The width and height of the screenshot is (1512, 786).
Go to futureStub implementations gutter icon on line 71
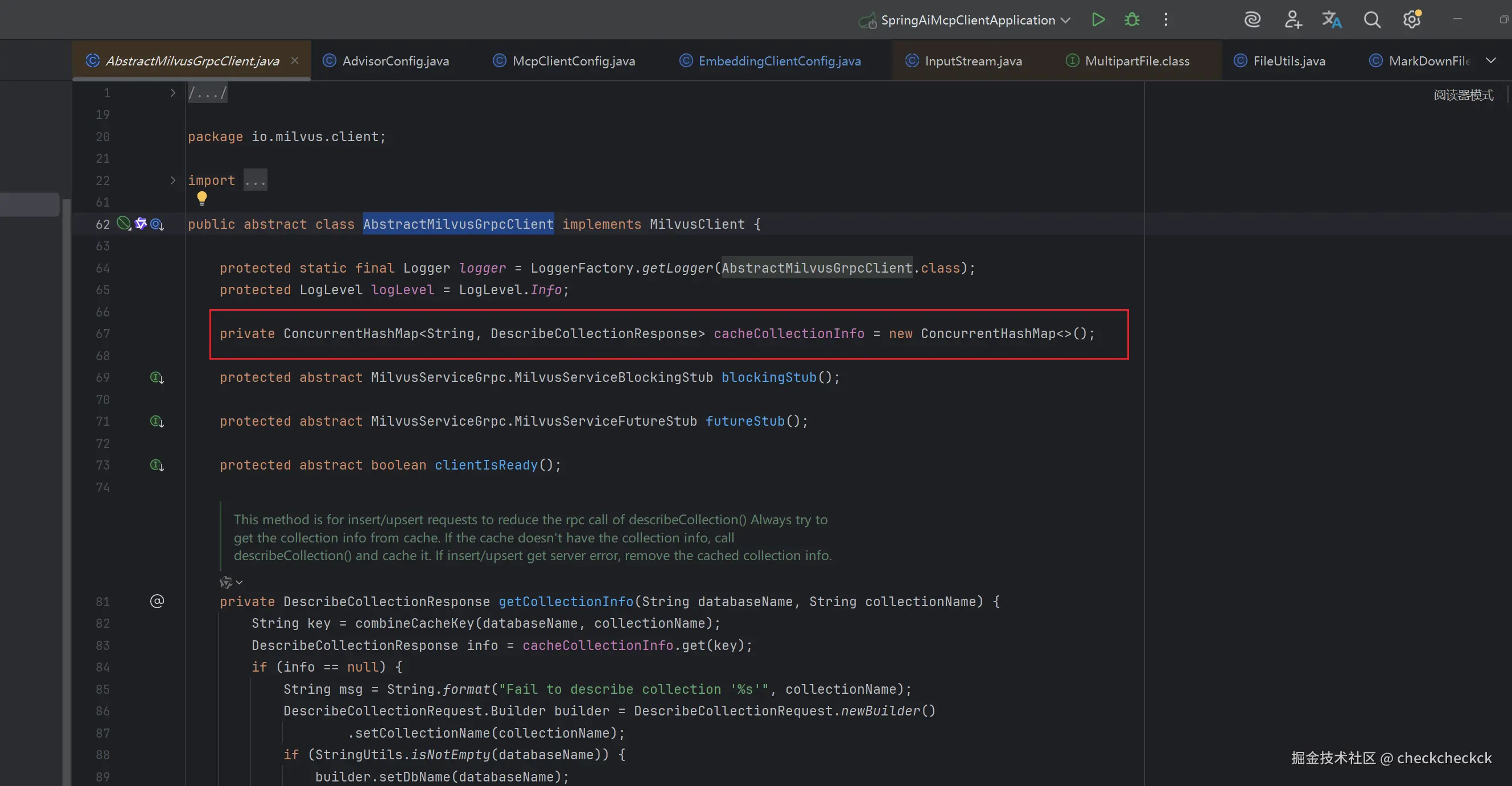pyautogui.click(x=156, y=422)
